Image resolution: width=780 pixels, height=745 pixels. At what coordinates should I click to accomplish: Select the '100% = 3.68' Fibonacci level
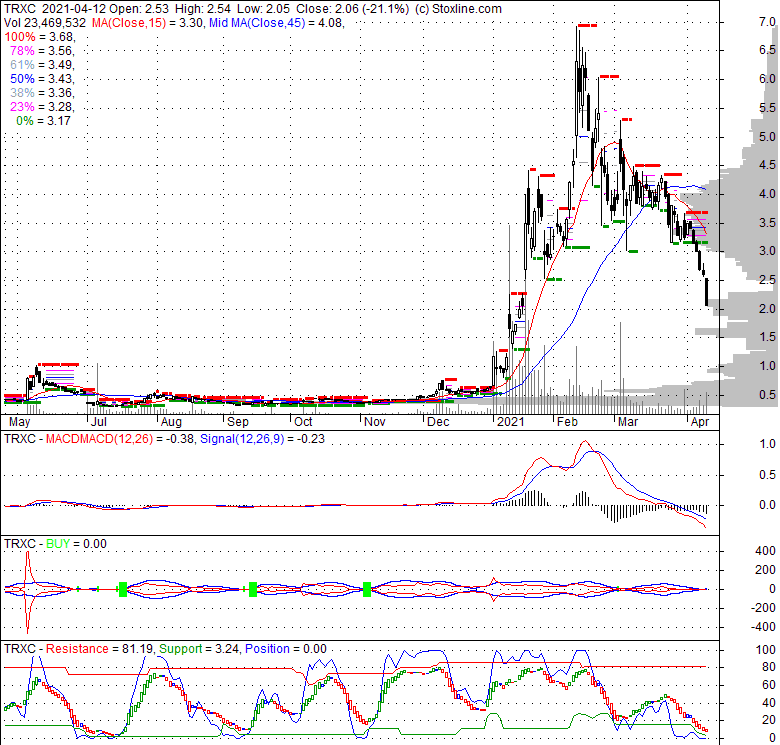tap(40, 37)
